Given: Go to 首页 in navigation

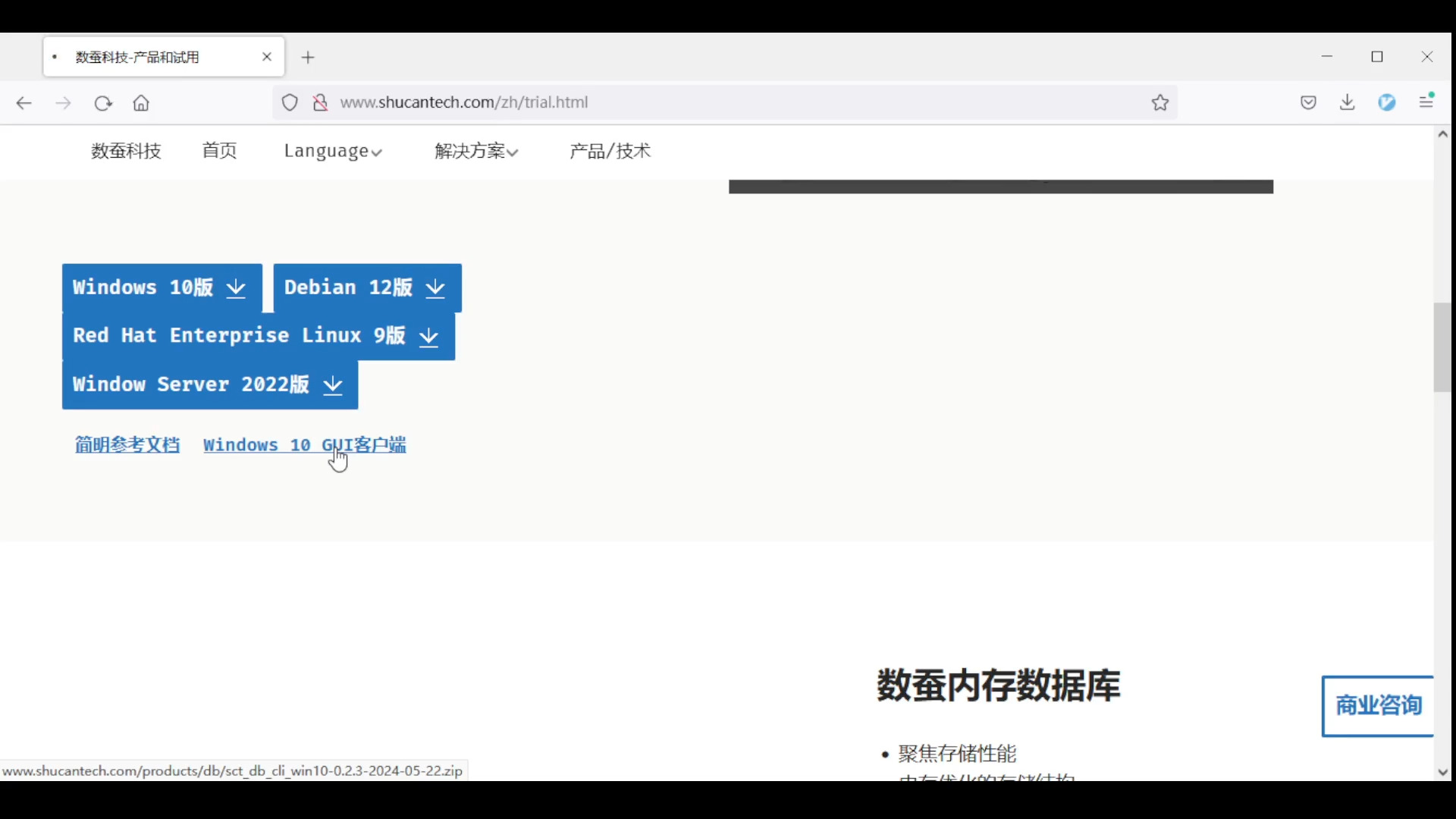Looking at the screenshot, I should point(220,151).
